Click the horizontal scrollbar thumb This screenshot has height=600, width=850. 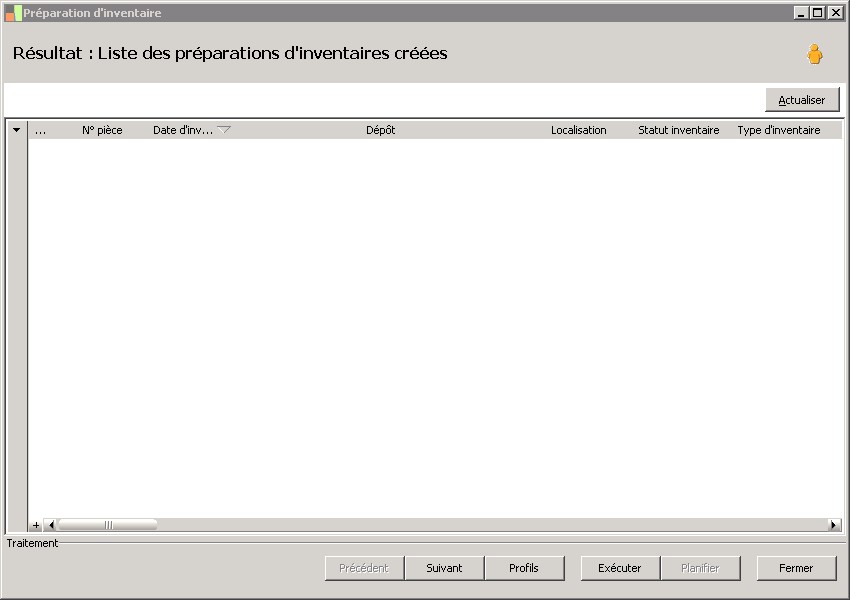(x=108, y=525)
